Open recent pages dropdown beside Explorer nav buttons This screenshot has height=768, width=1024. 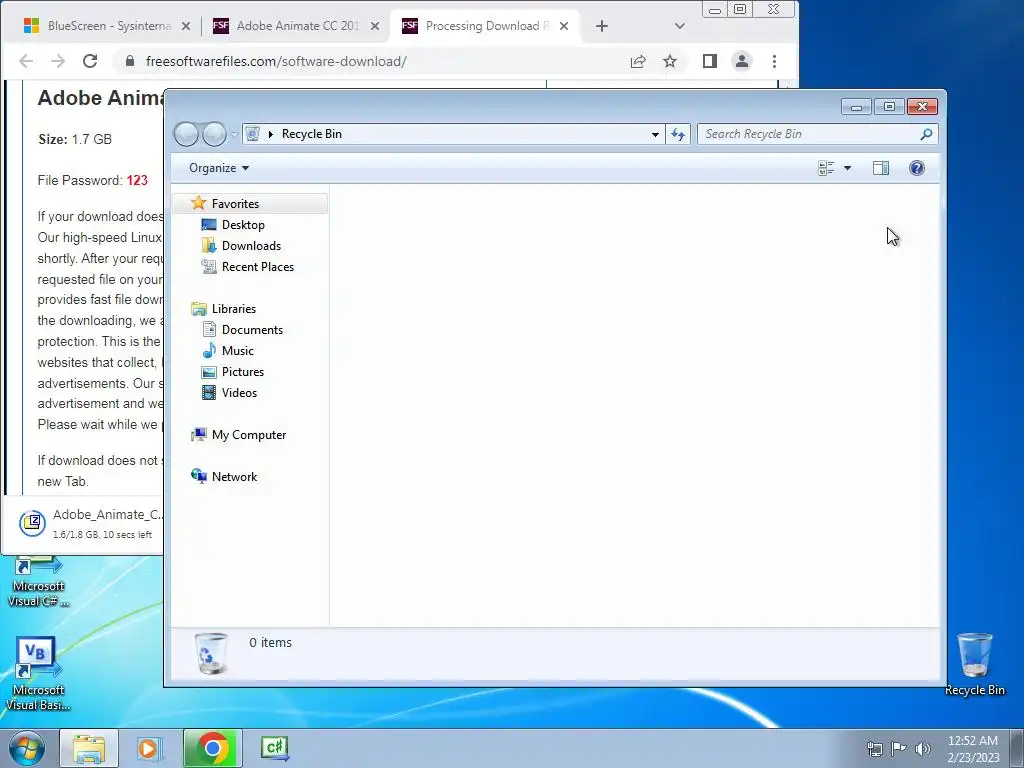[x=234, y=135]
